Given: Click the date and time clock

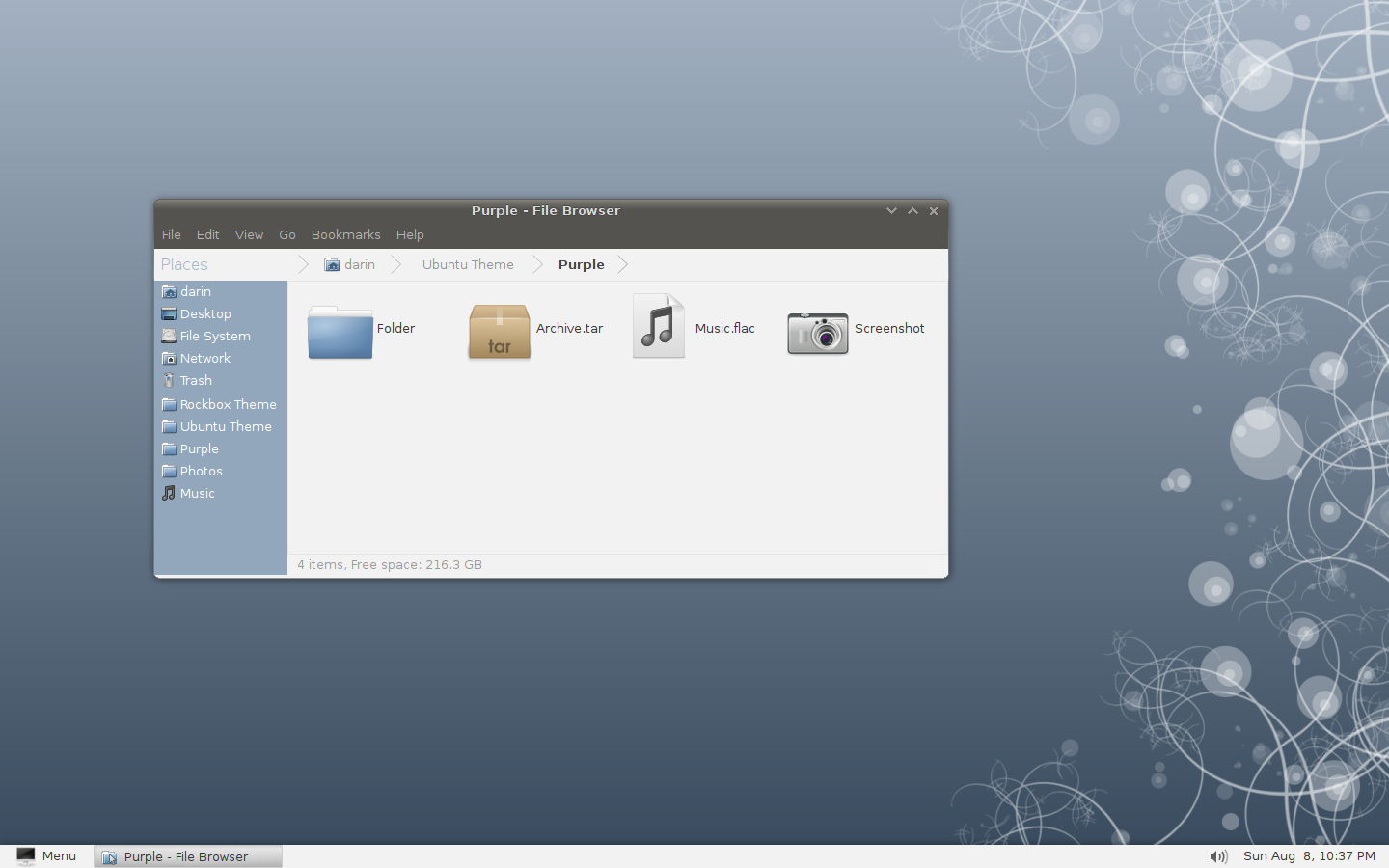Looking at the screenshot, I should tap(1310, 856).
